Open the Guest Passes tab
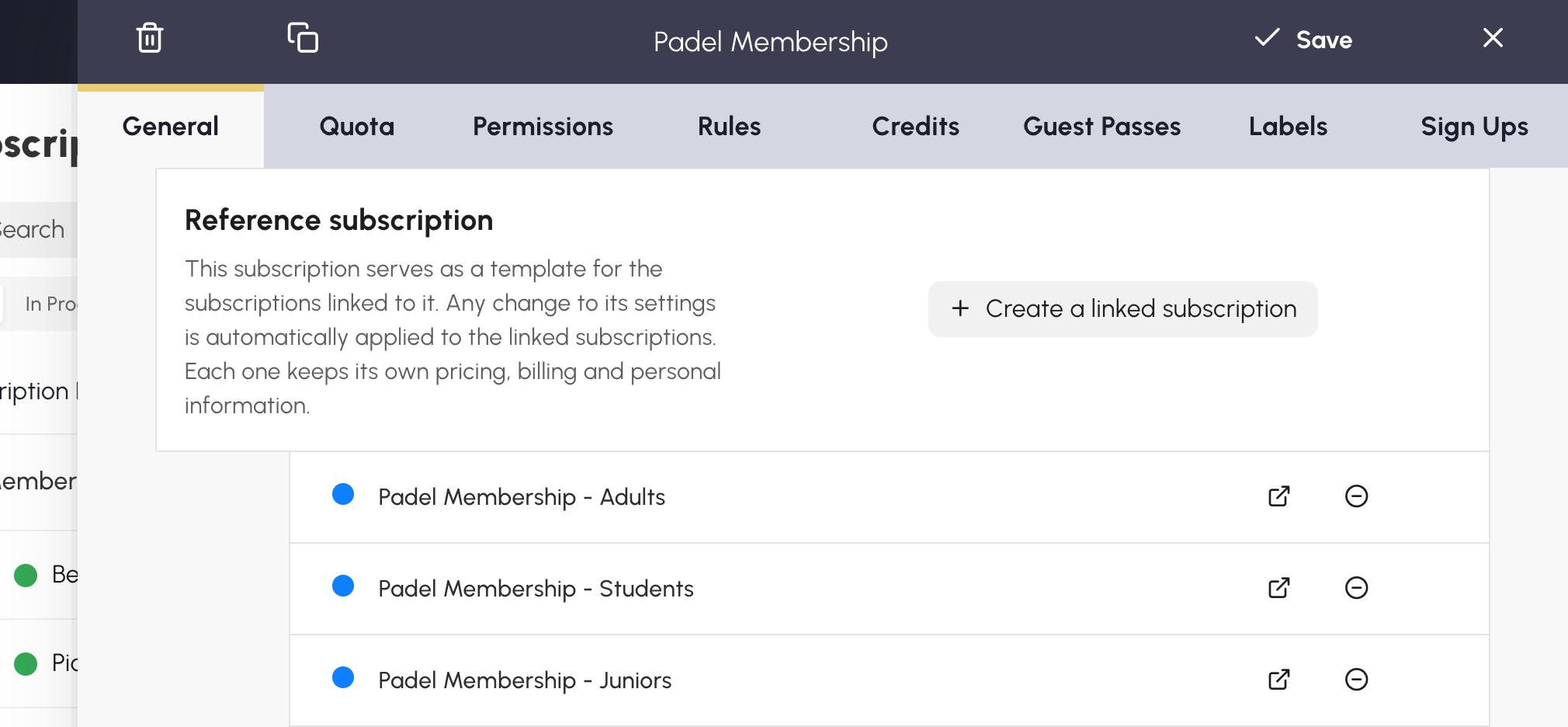1568x727 pixels. 1102,127
